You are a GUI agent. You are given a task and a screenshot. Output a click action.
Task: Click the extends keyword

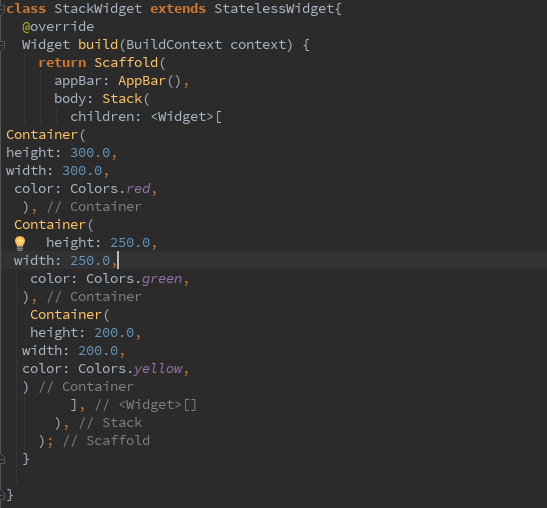(x=178, y=9)
